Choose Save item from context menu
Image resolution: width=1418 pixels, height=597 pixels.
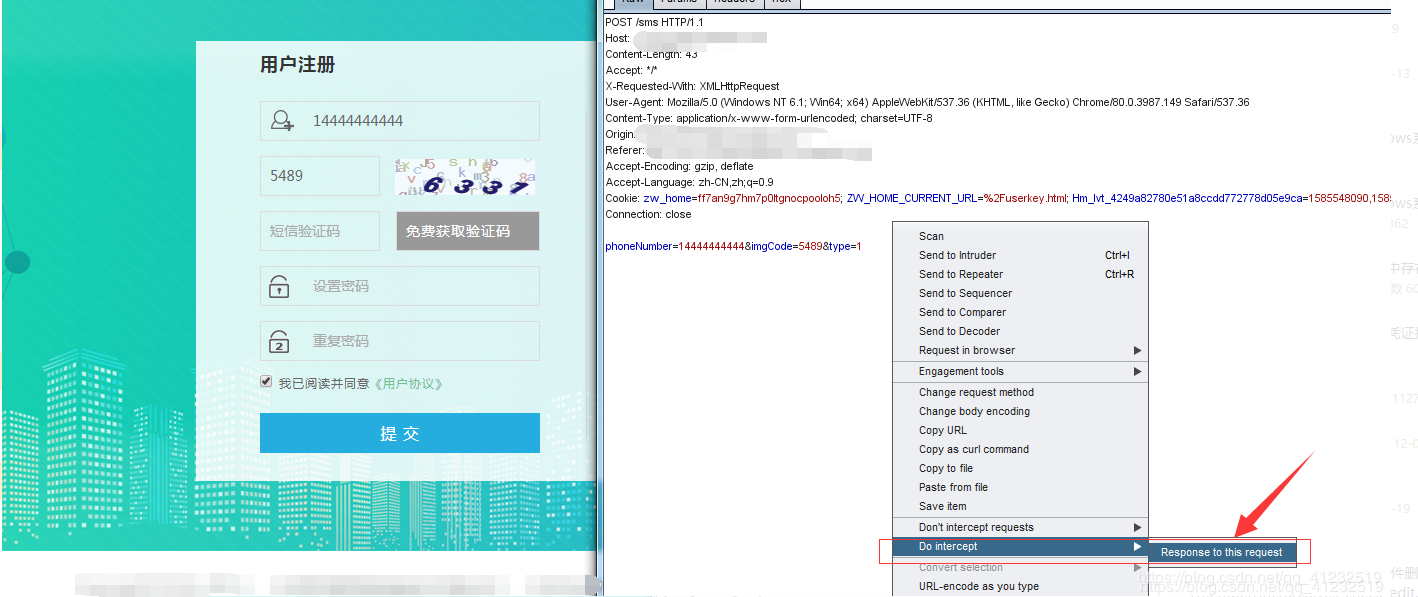(1020, 506)
